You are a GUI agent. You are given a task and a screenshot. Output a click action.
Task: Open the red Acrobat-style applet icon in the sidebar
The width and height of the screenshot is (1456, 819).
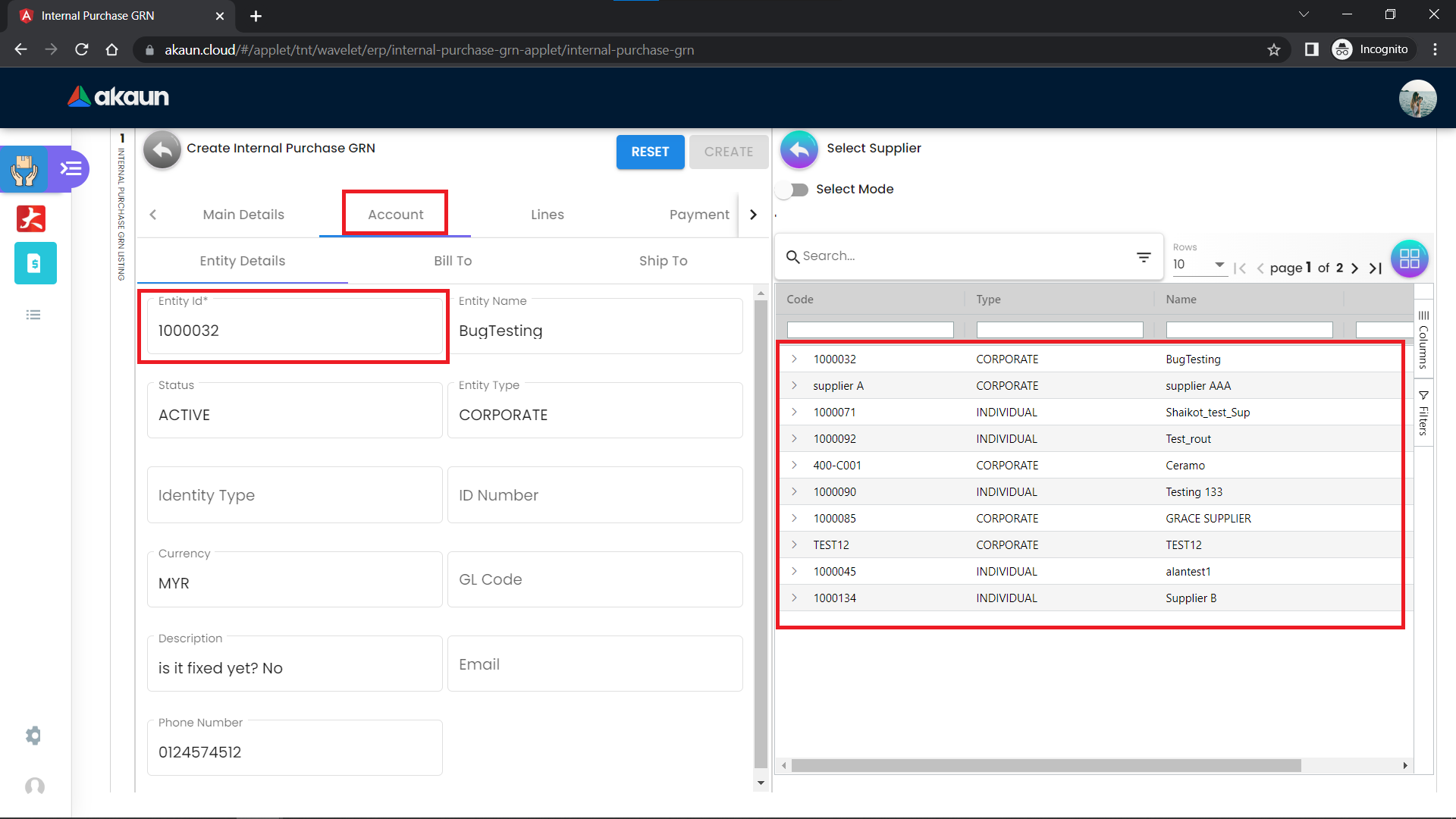(x=32, y=218)
